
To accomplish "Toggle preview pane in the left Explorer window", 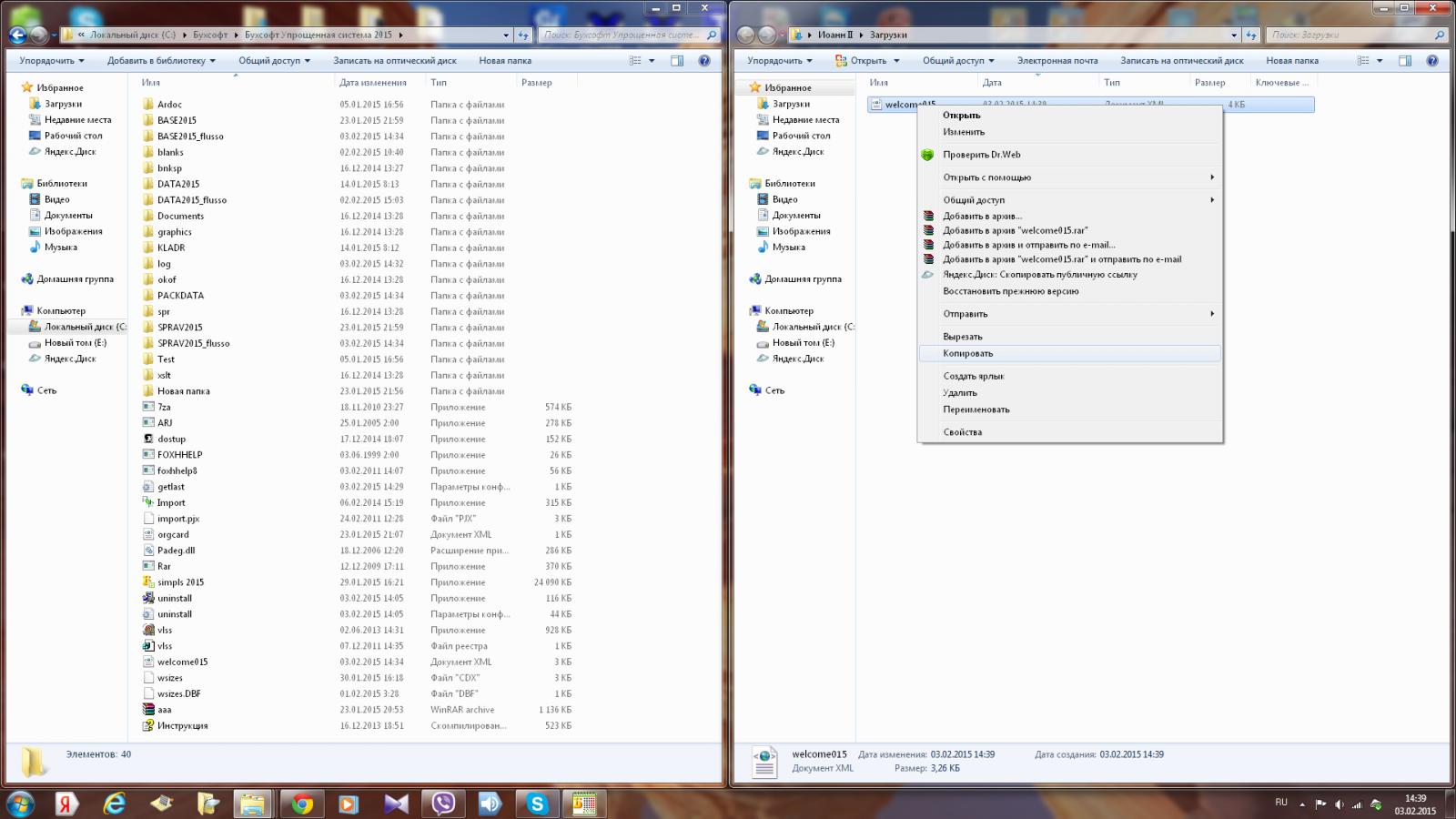I will (677, 61).
